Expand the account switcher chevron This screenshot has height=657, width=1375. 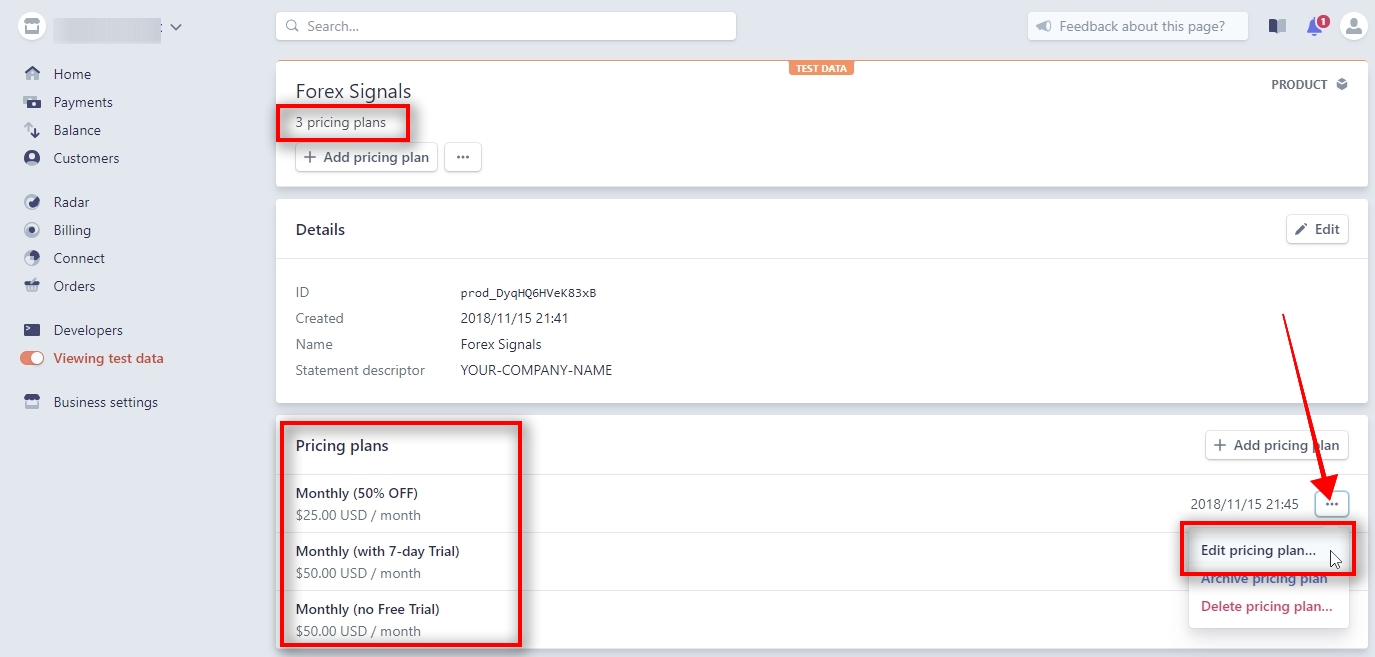pyautogui.click(x=177, y=27)
